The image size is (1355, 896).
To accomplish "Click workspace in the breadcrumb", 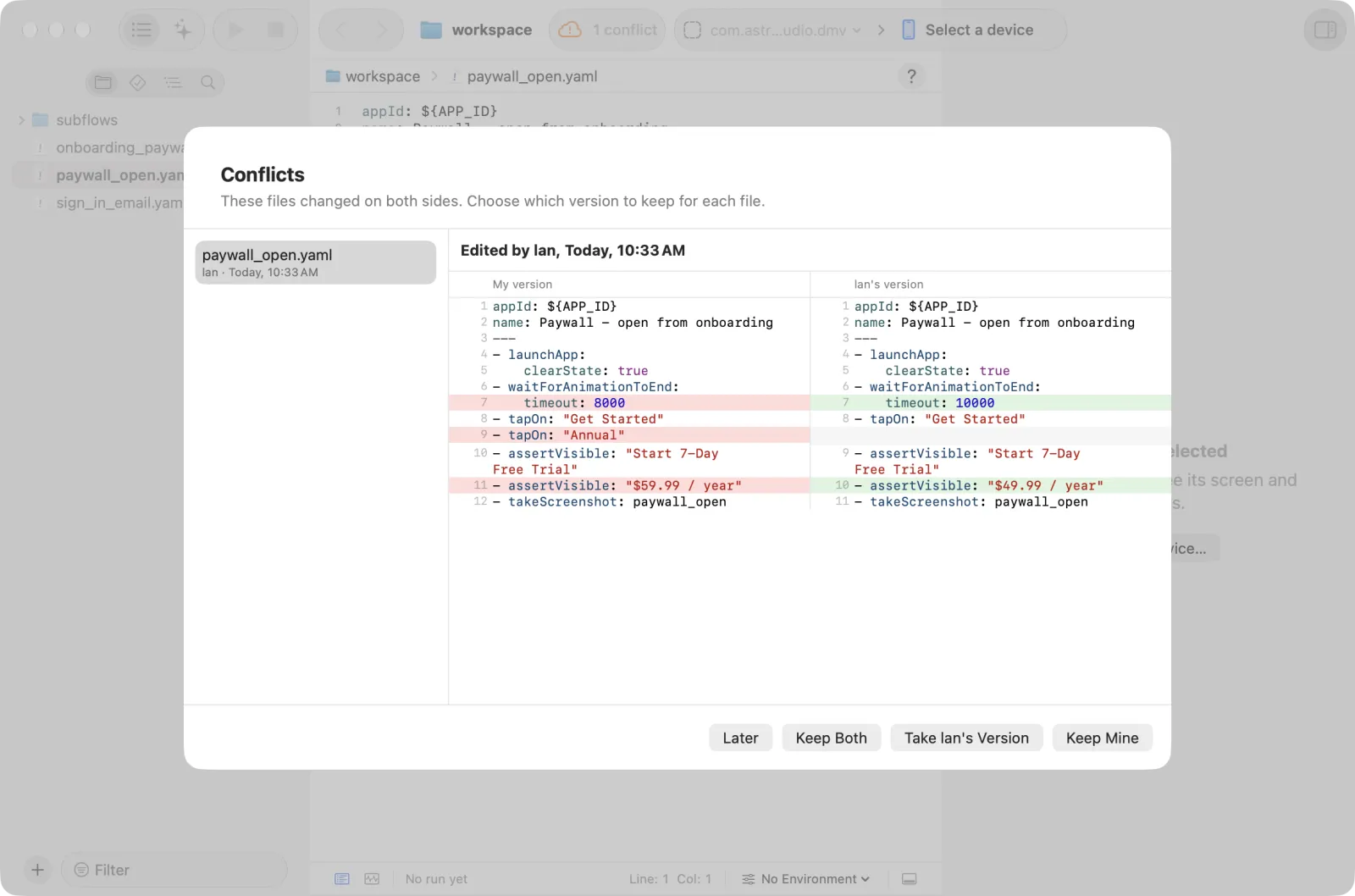I will coord(373,76).
